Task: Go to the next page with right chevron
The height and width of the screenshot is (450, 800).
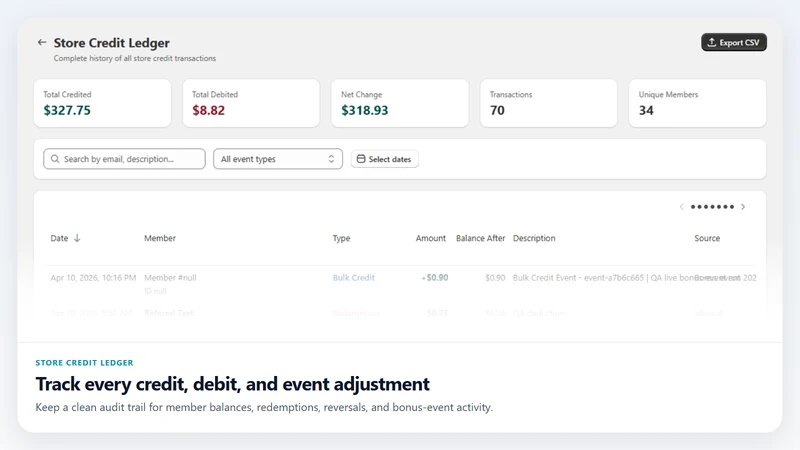Action: coord(743,207)
